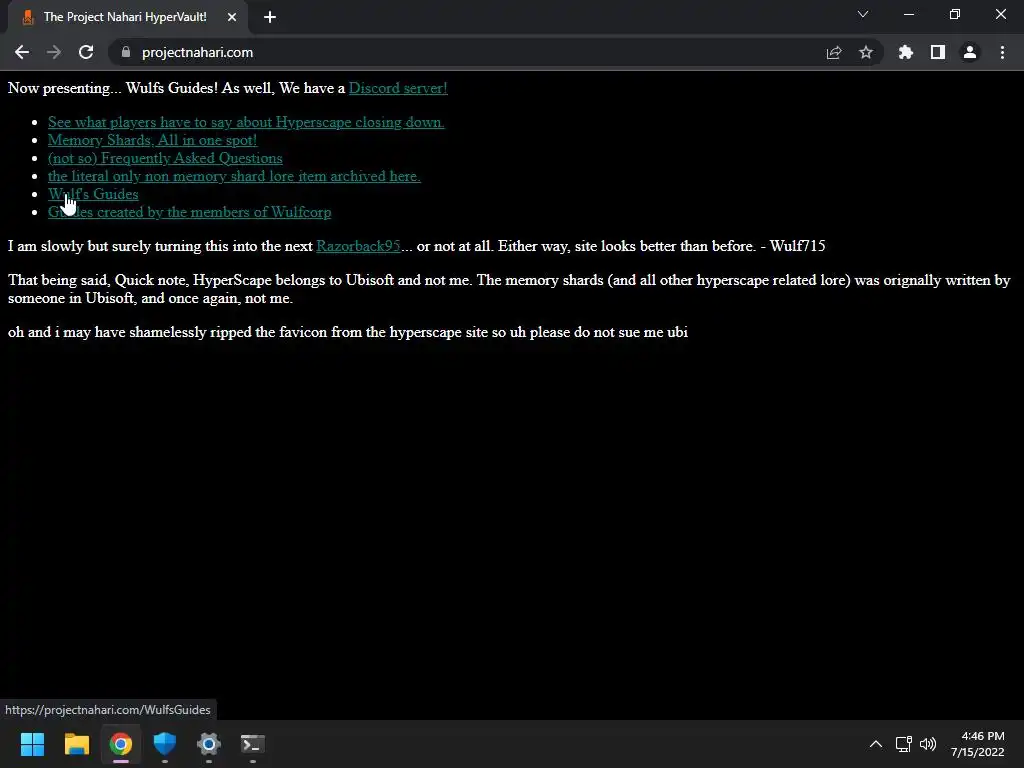This screenshot has height=768, width=1024.
Task: Follow the Razorback95 link
Action: [358, 246]
